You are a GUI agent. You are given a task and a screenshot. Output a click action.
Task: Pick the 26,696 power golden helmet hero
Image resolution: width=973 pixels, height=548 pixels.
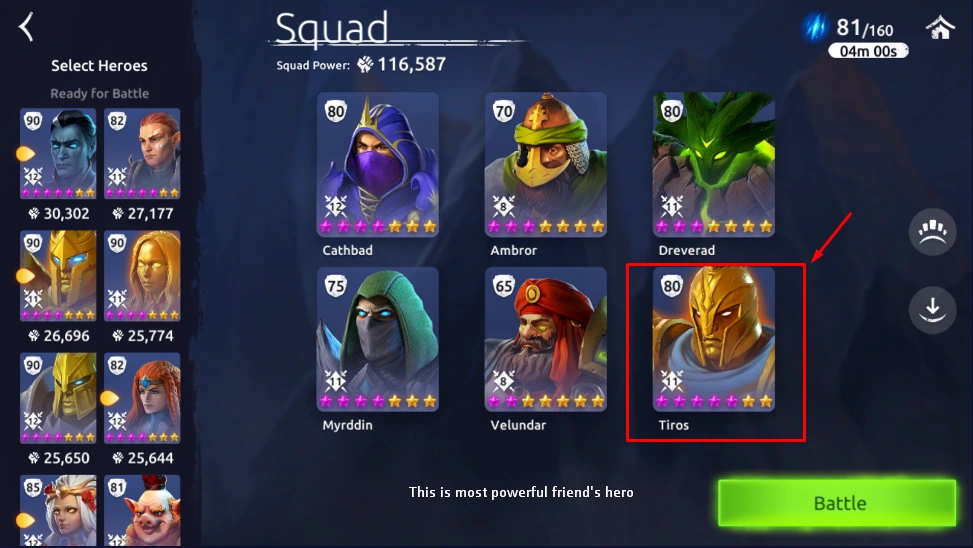[x=58, y=276]
